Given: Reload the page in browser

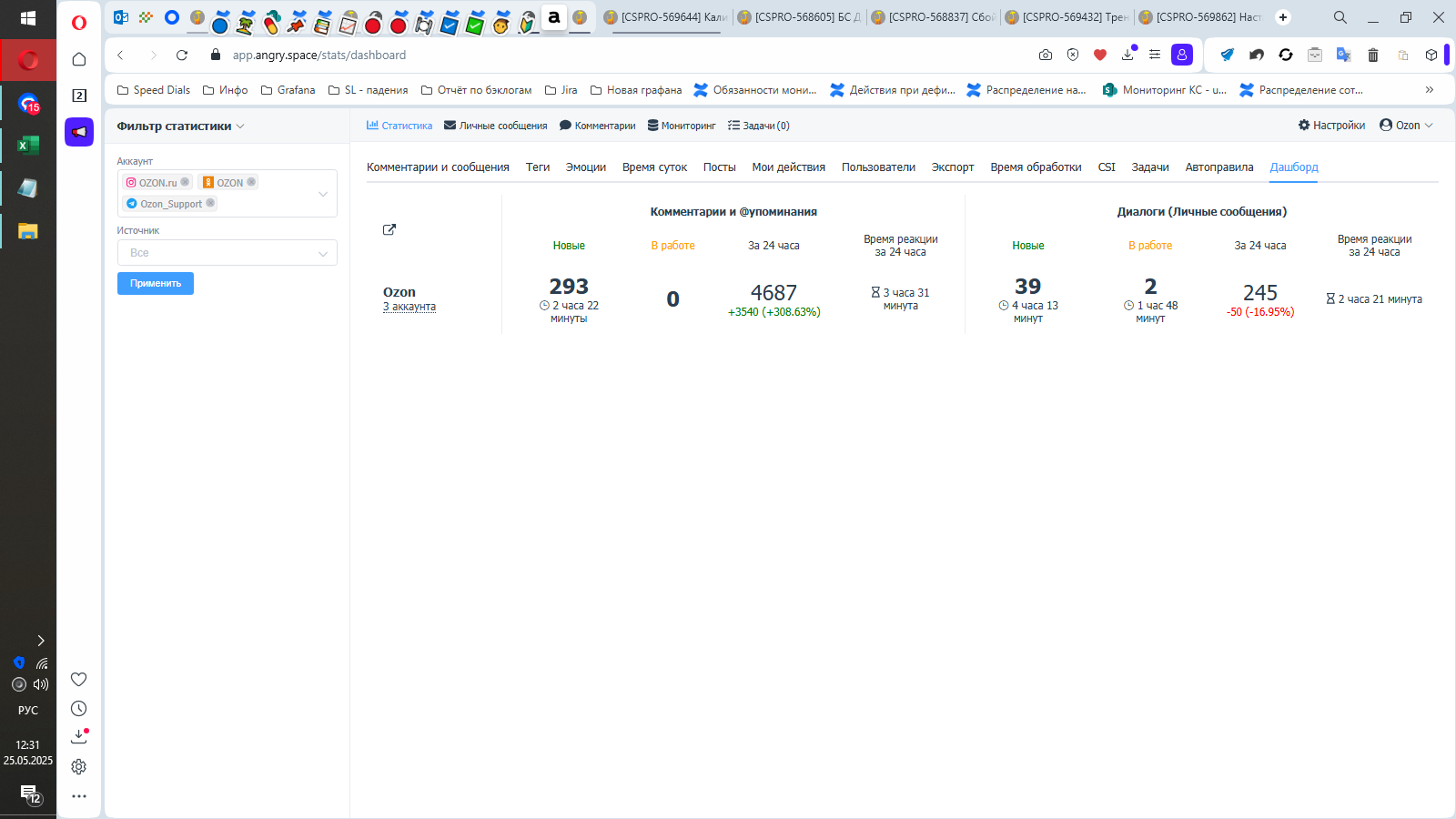Looking at the screenshot, I should pos(182,55).
